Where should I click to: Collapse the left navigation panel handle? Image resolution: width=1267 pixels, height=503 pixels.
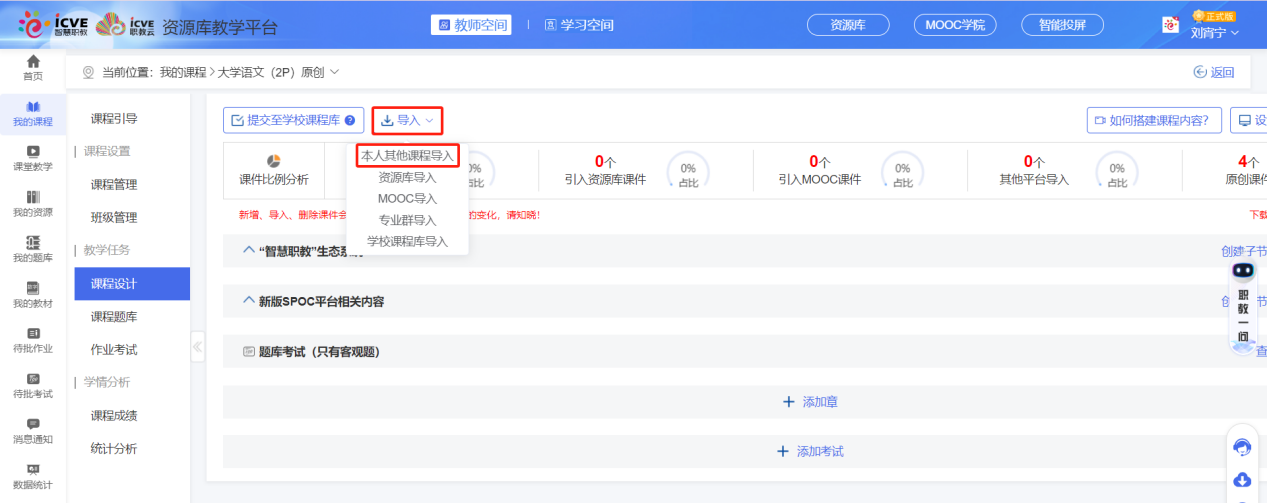[197, 347]
